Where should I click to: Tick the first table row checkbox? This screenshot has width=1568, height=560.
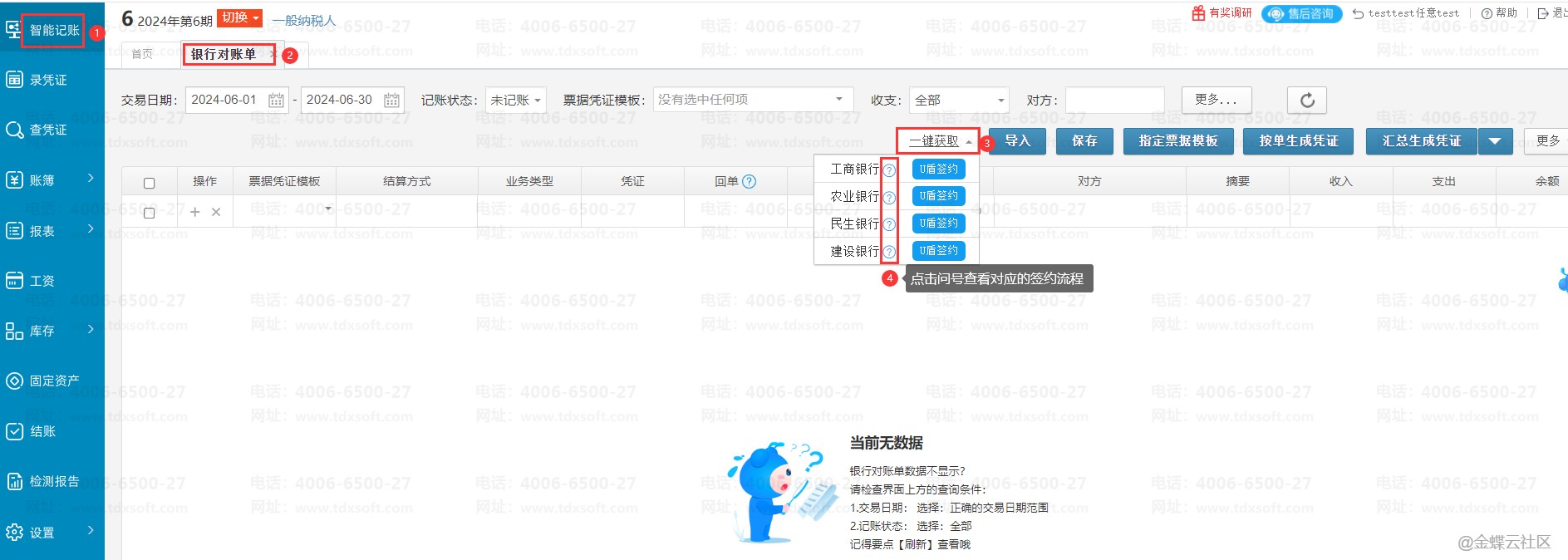[x=150, y=213]
